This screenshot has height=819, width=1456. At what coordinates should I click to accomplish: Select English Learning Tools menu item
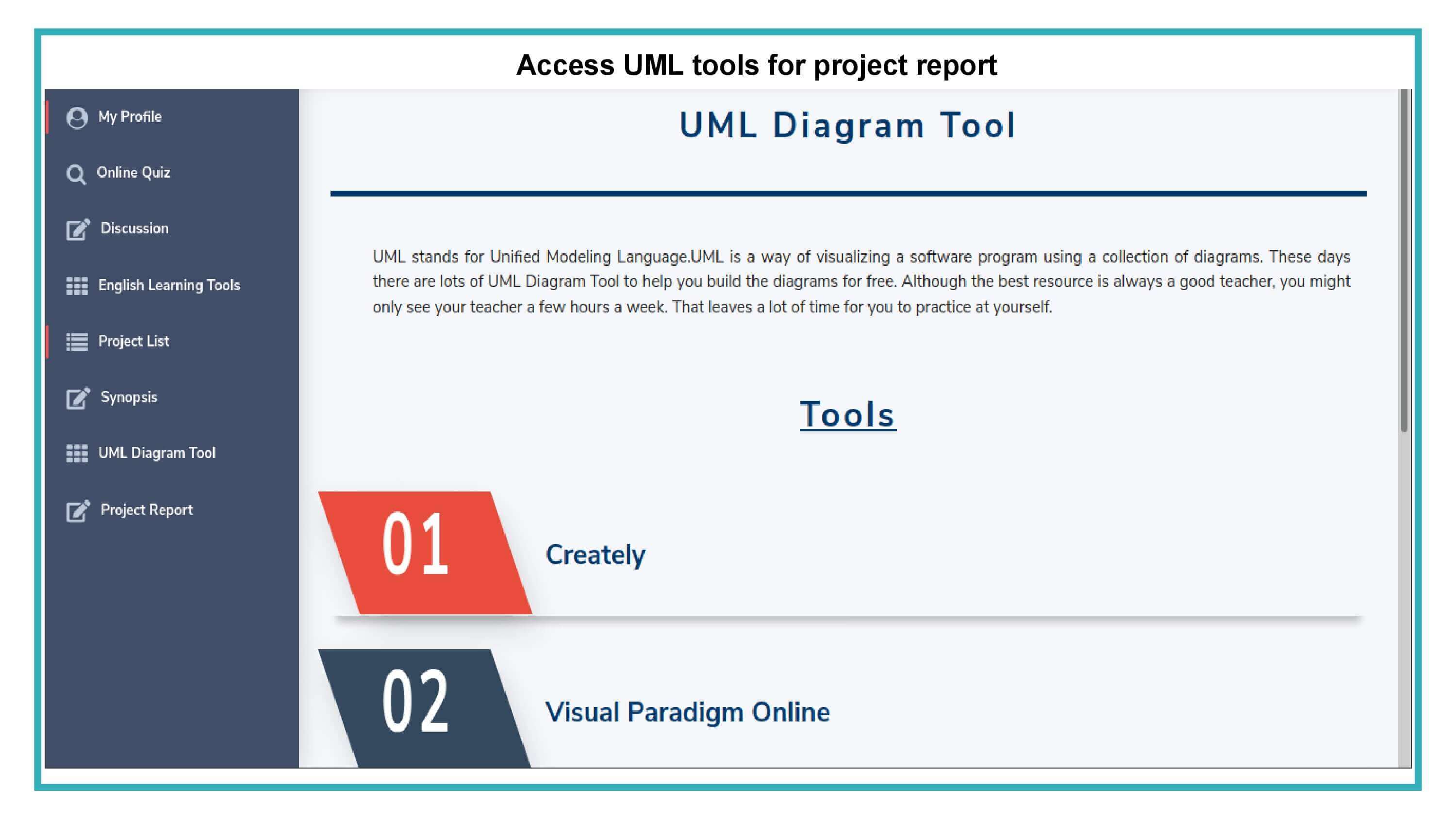169,285
